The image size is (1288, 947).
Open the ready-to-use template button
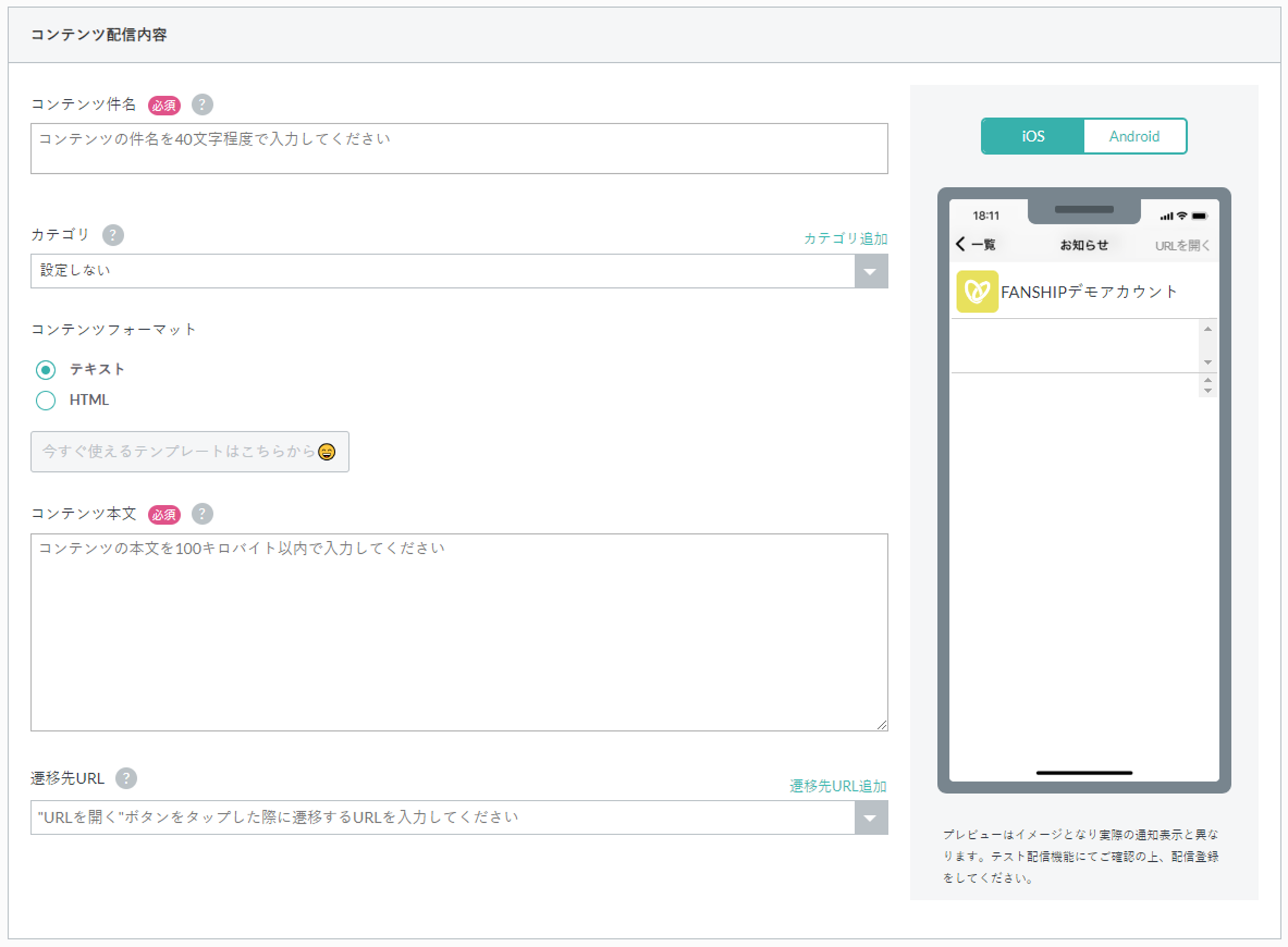[189, 452]
